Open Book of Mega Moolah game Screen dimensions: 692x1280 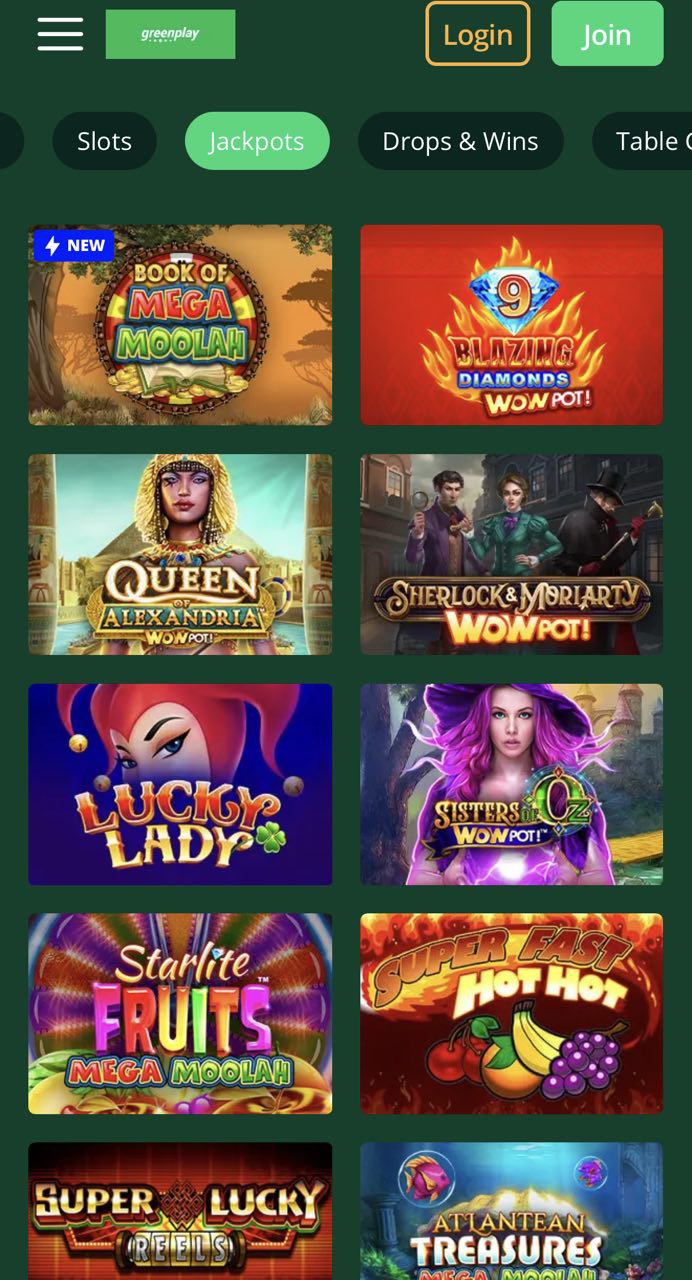(x=180, y=325)
